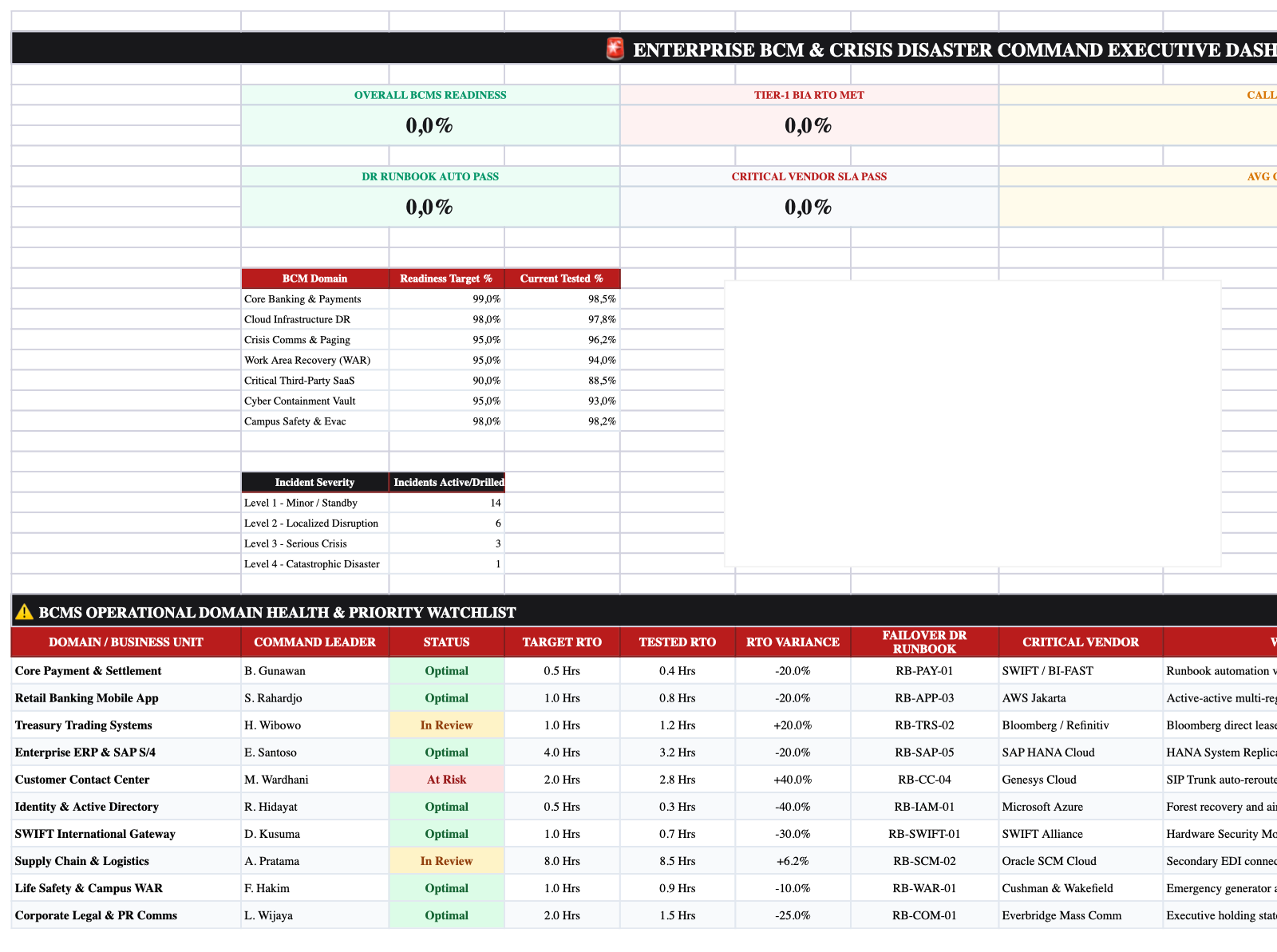The height and width of the screenshot is (952, 1277).
Task: Select the COMMAND LEADER column header
Action: (x=314, y=642)
